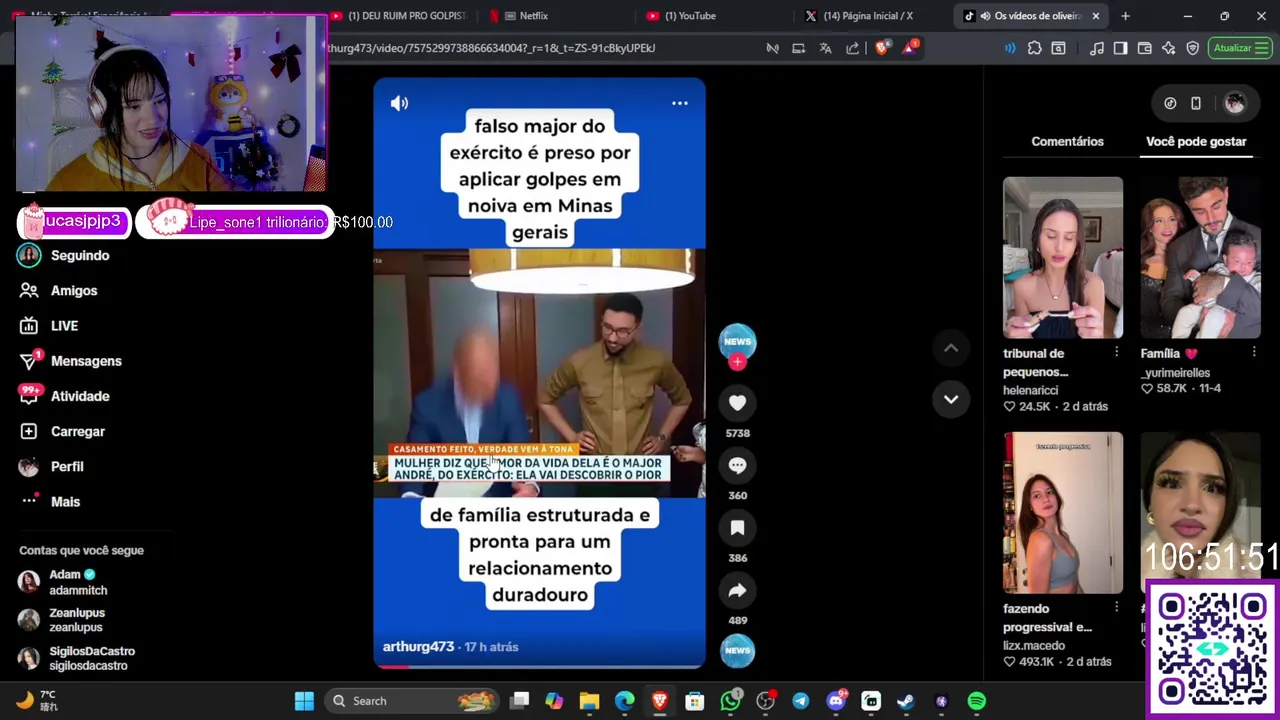
Task: Share the video with the arrow icon
Action: pos(737,590)
